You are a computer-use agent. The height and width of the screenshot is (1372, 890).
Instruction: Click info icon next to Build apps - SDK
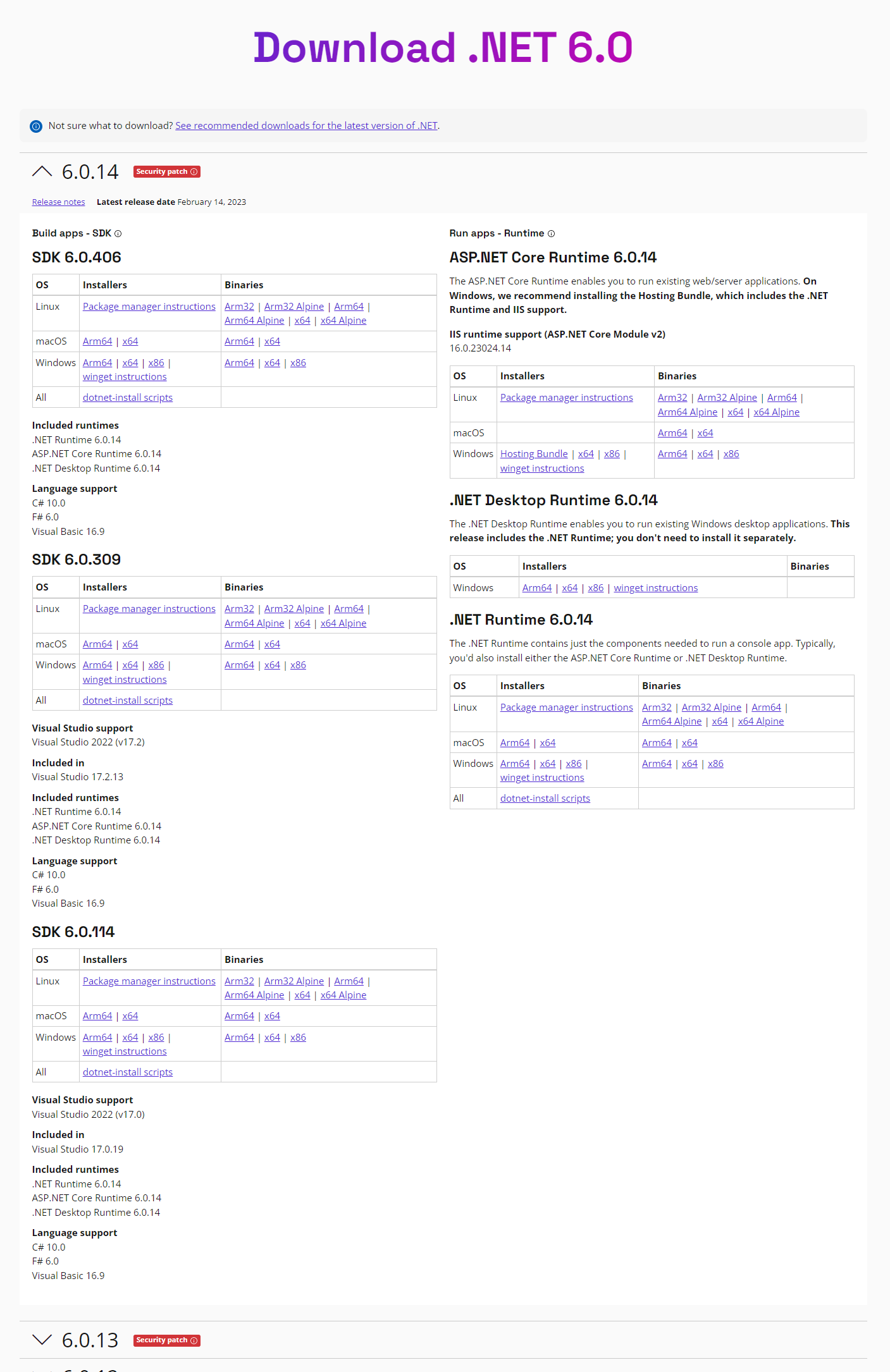118,233
